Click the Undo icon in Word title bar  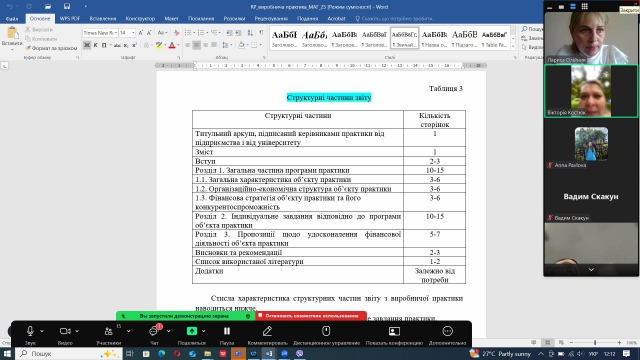point(10,7)
